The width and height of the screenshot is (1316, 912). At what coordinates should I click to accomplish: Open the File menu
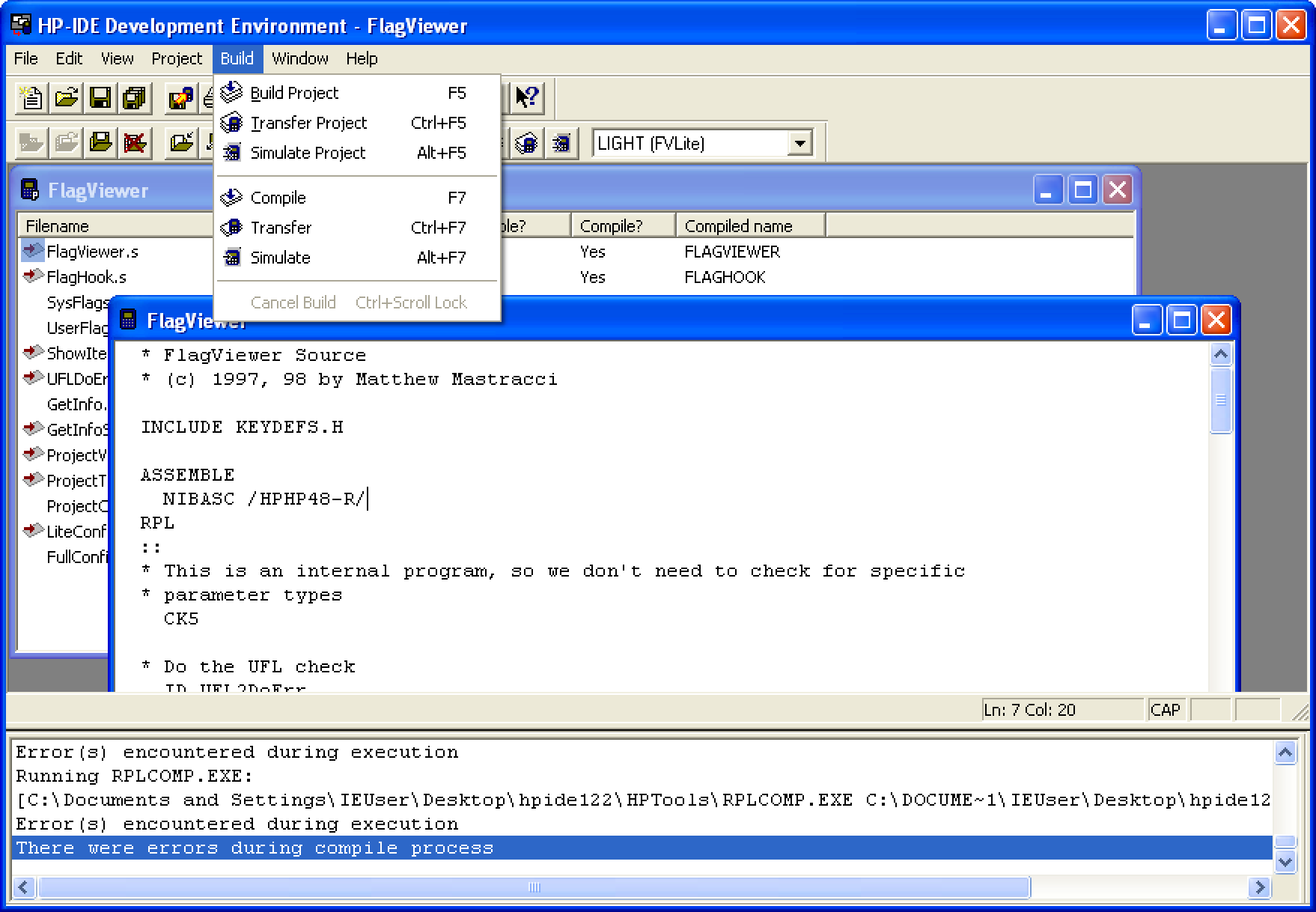(25, 58)
